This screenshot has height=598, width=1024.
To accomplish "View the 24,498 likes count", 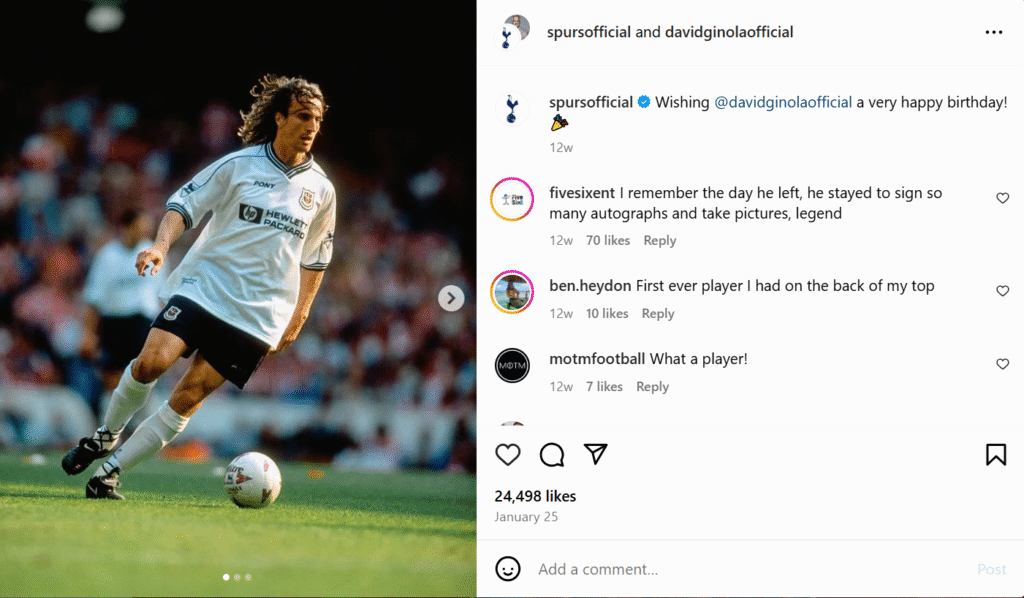I will [534, 495].
